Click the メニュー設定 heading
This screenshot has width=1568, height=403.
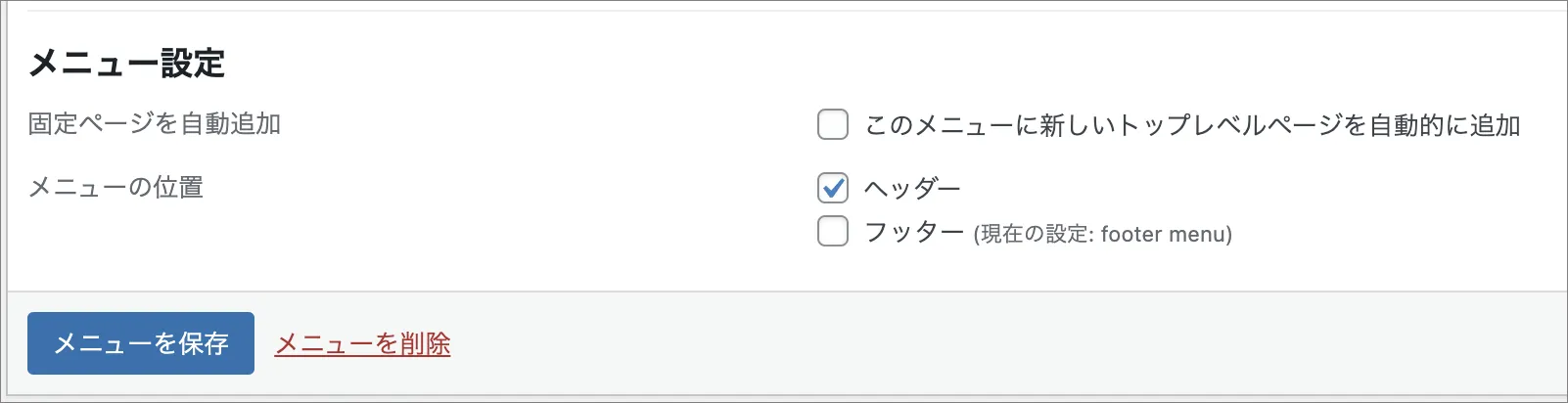coord(127,64)
